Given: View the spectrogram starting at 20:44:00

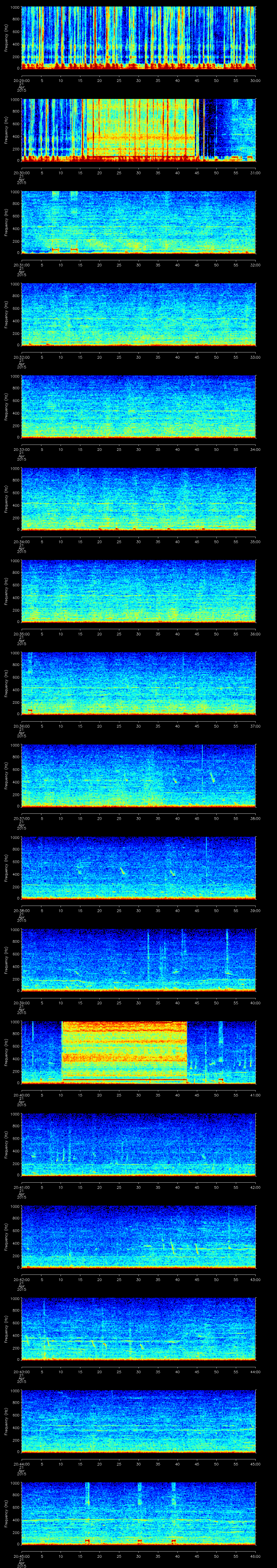Looking at the screenshot, I should (138, 1421).
